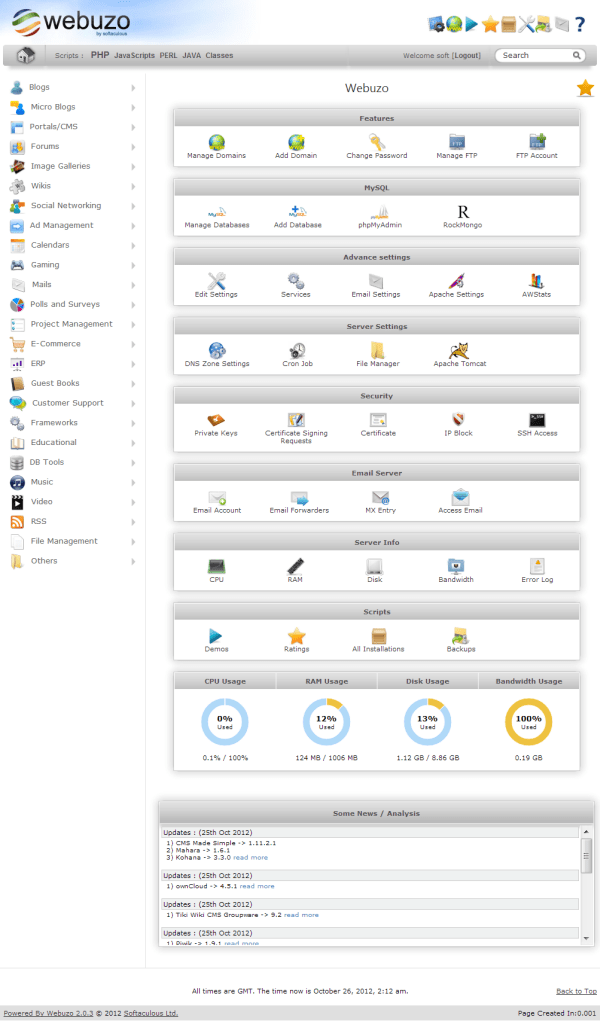
Task: Open Email Forwarders icon
Action: pos(299,498)
